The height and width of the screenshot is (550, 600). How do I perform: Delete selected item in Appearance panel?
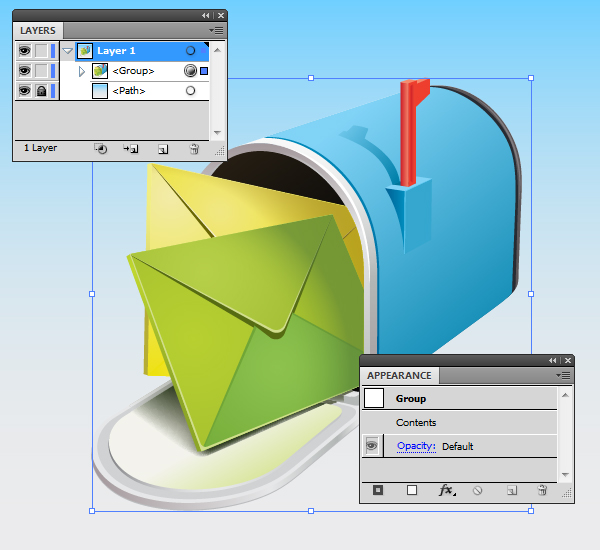[541, 490]
